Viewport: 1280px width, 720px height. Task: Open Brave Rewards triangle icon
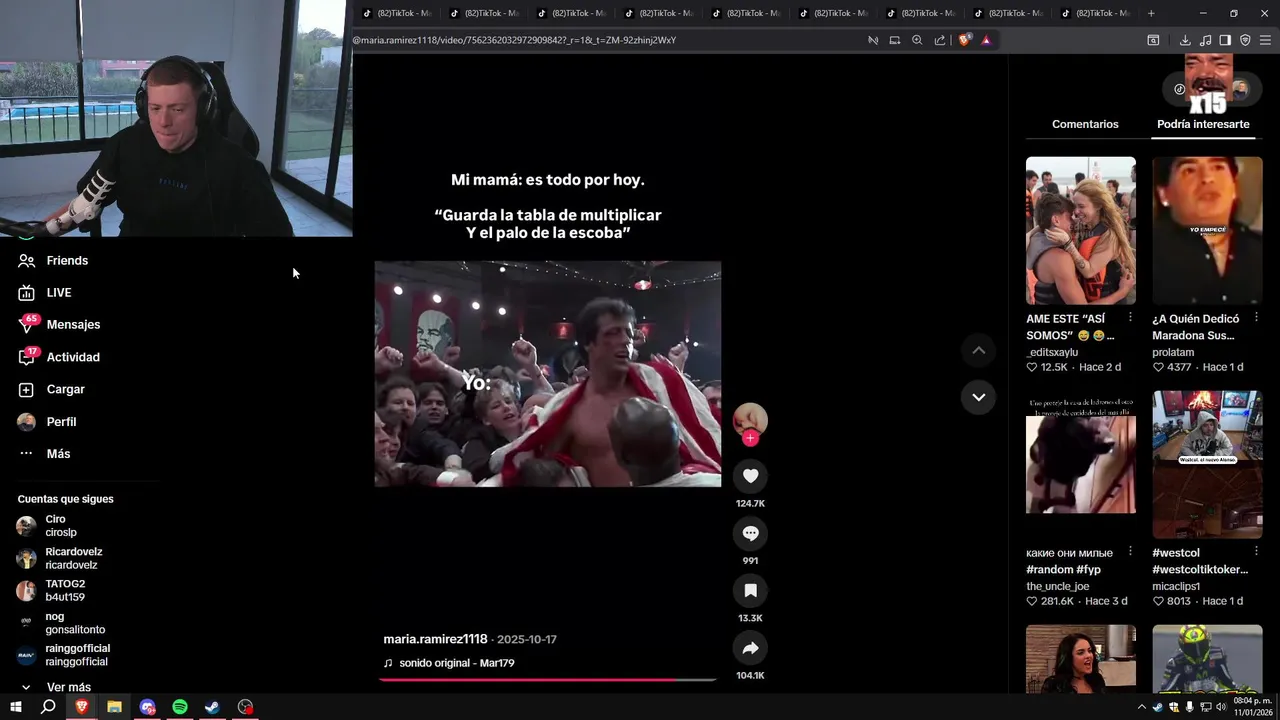[986, 40]
